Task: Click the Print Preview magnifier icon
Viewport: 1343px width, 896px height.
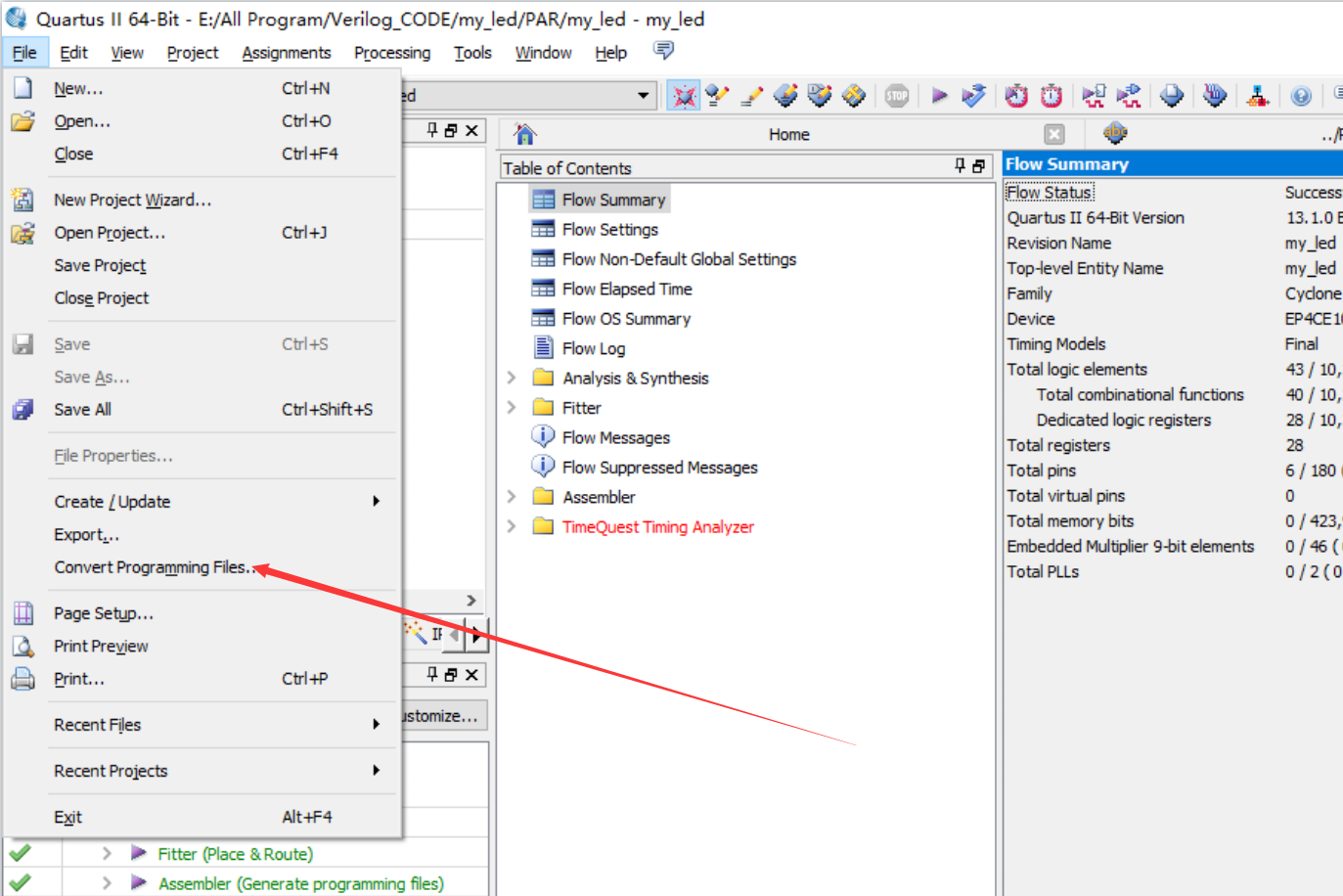Action: point(22,647)
